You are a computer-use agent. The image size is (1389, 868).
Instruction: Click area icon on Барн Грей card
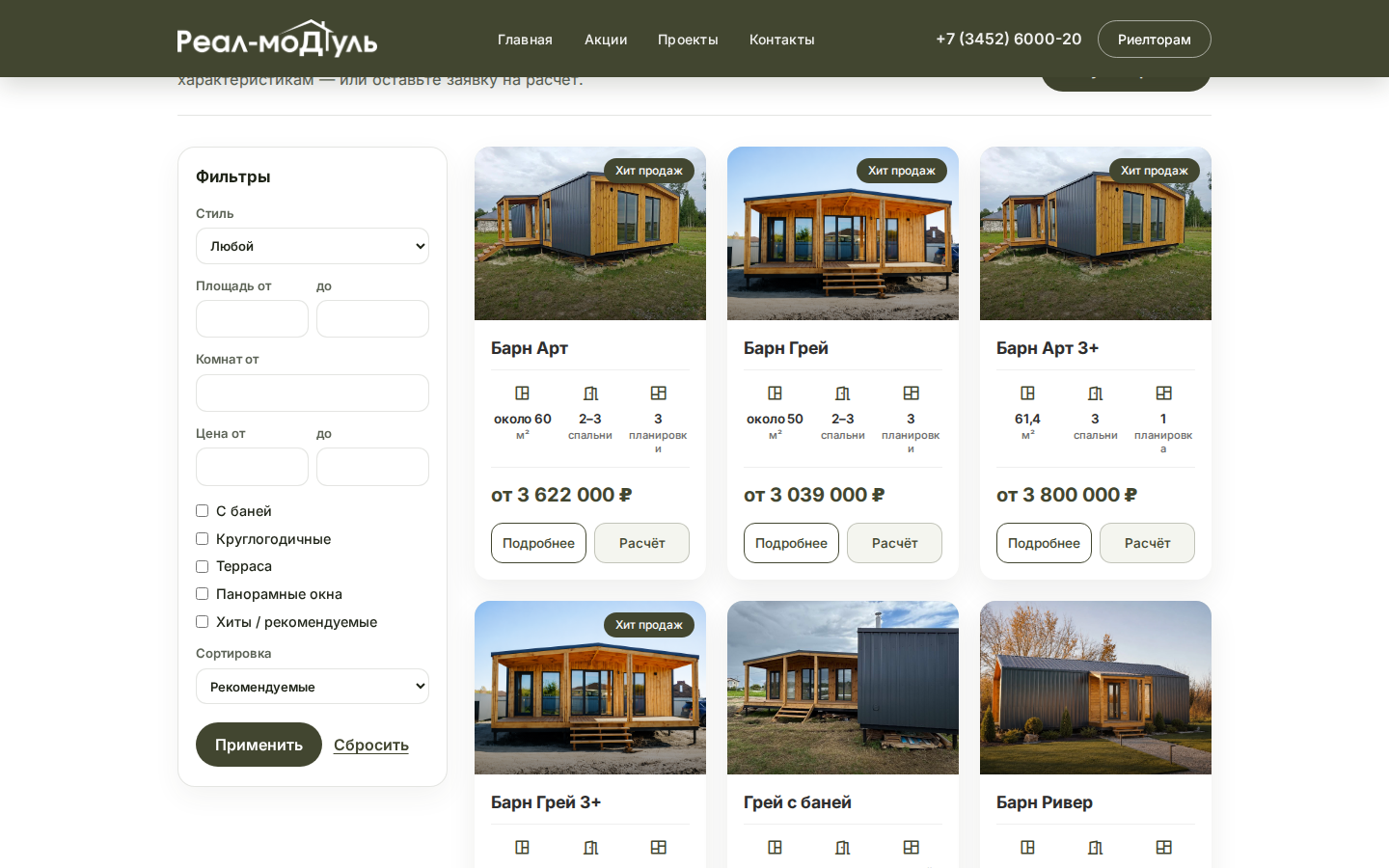[776, 393]
